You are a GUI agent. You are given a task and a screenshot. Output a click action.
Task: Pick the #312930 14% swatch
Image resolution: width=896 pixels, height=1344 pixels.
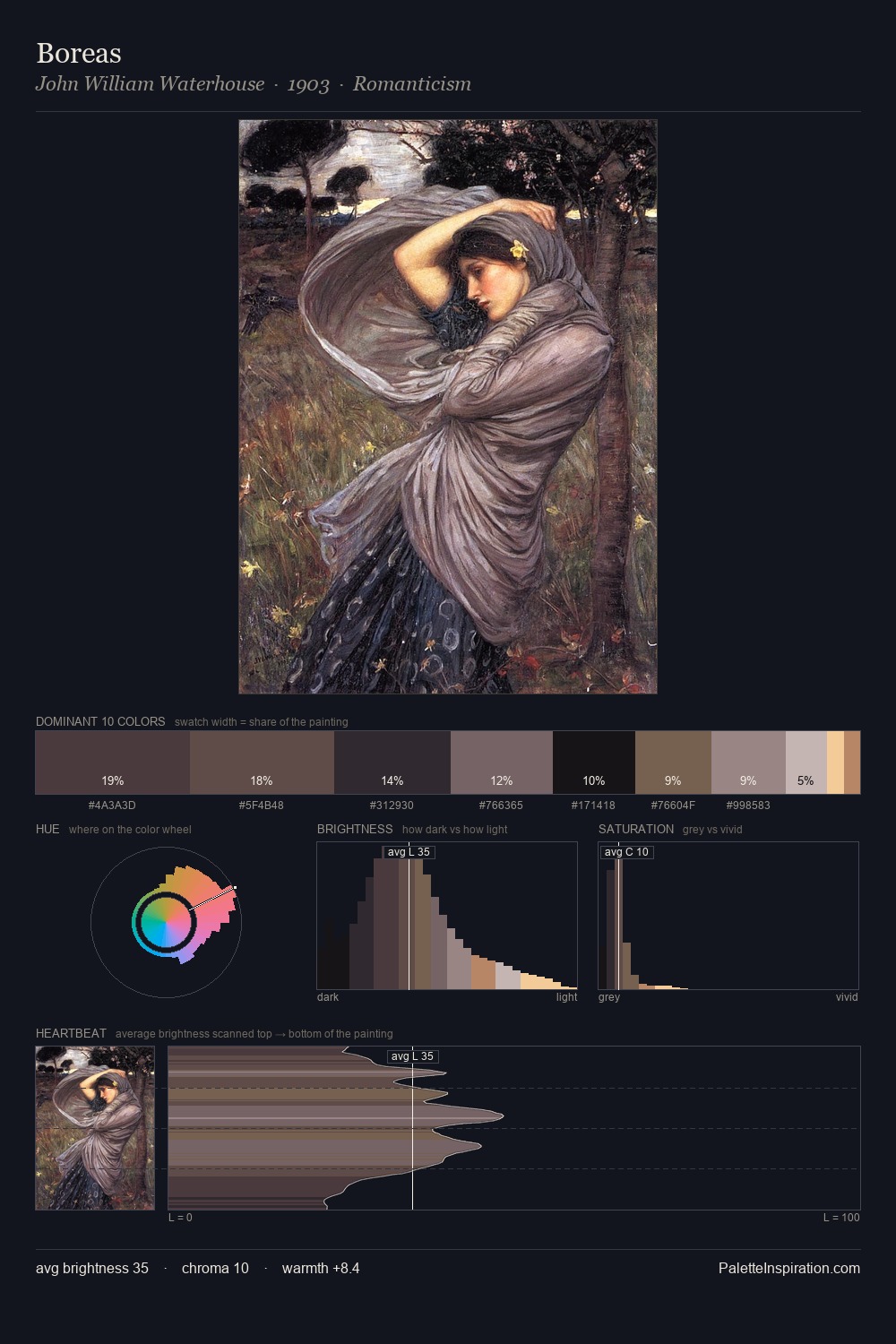pos(392,762)
